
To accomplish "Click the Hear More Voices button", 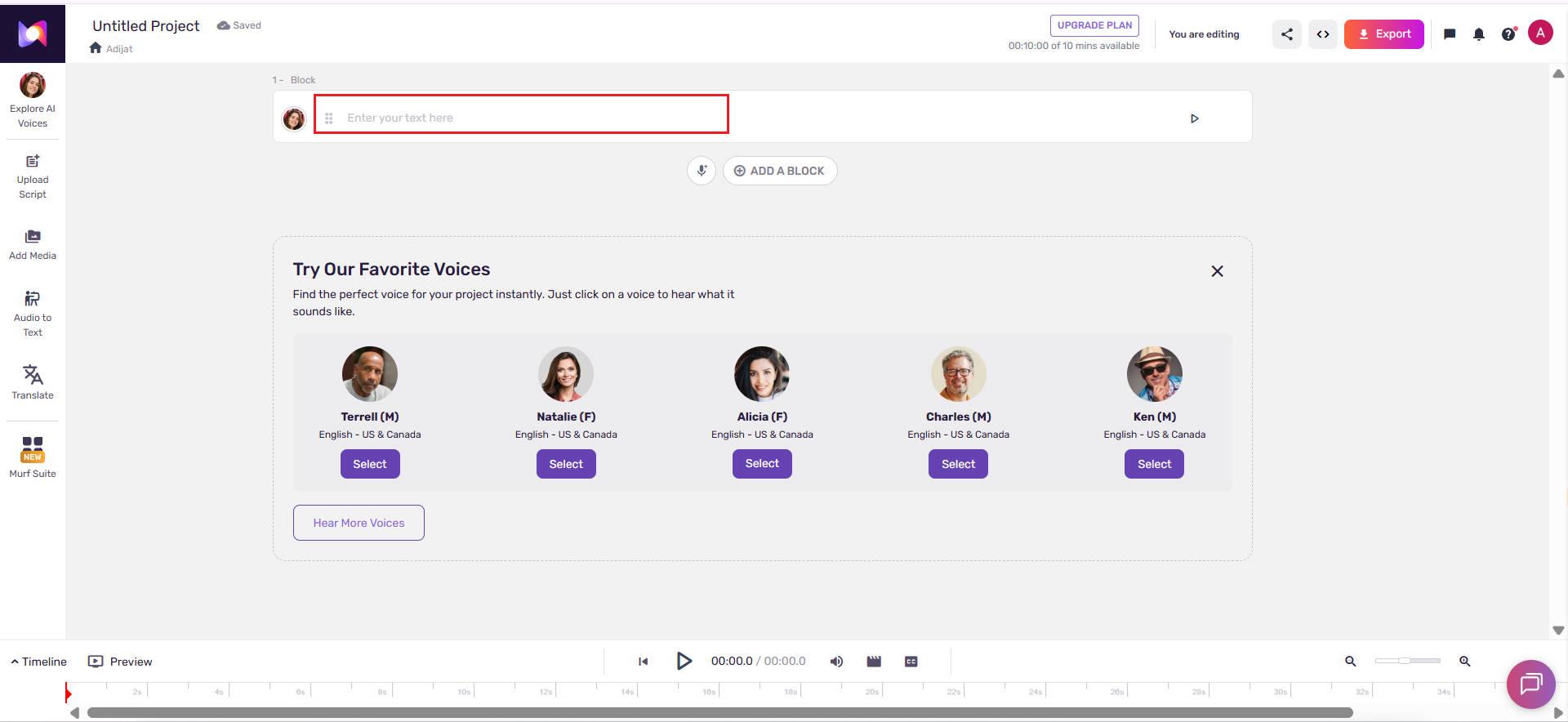I will pyautogui.click(x=359, y=523).
